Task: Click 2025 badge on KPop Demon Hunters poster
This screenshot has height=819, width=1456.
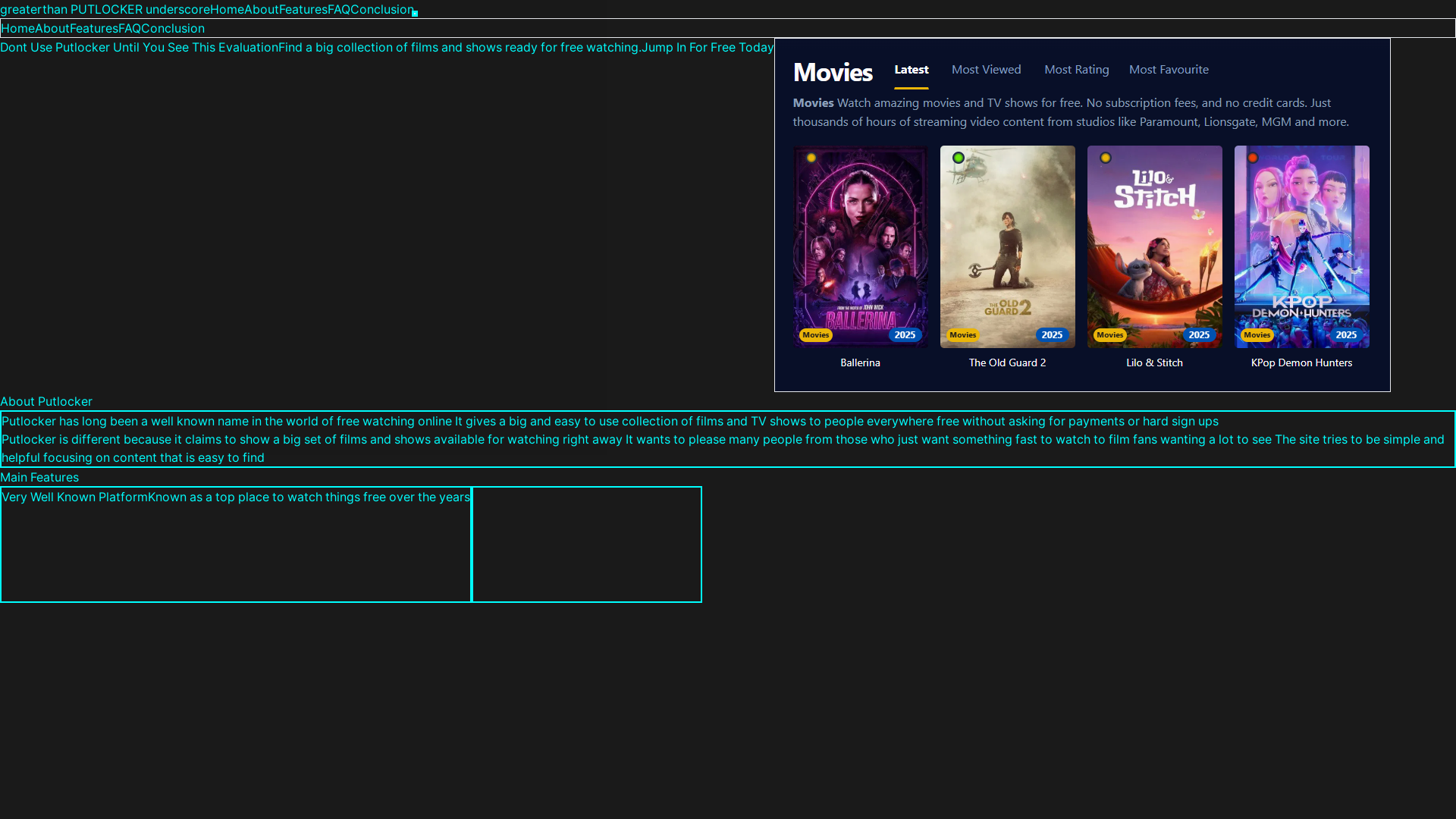Action: [1346, 335]
